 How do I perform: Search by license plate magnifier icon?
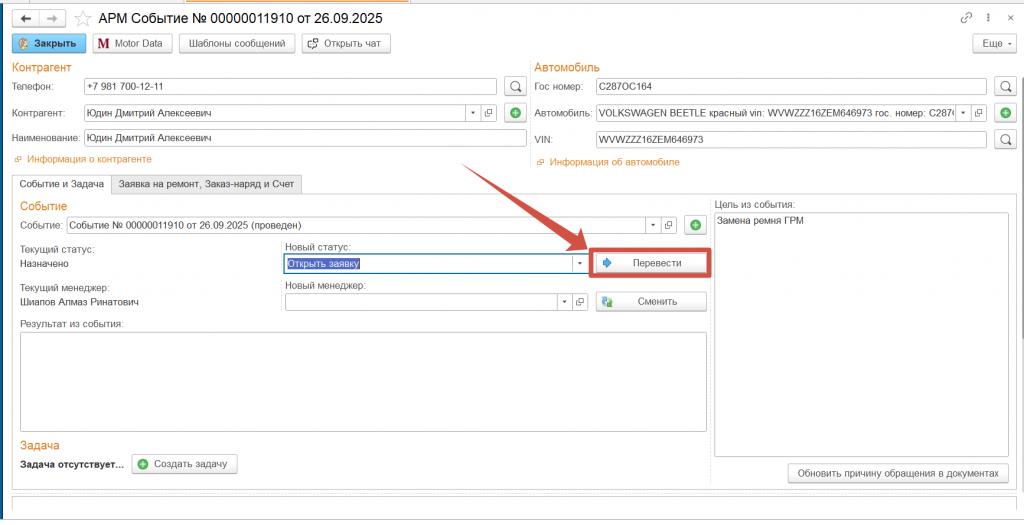coord(1005,87)
